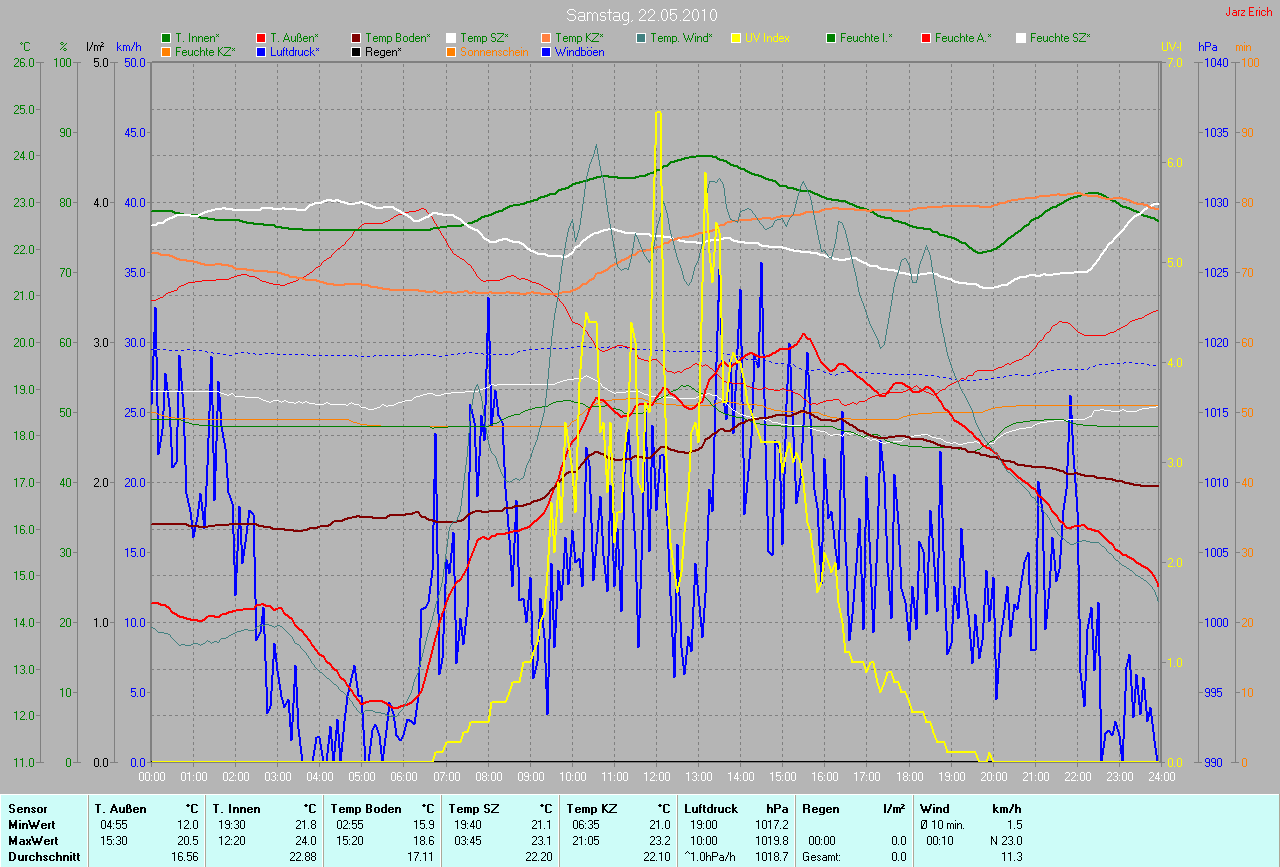Select the Sensor row header in table
The image size is (1280, 867).
coord(27,809)
